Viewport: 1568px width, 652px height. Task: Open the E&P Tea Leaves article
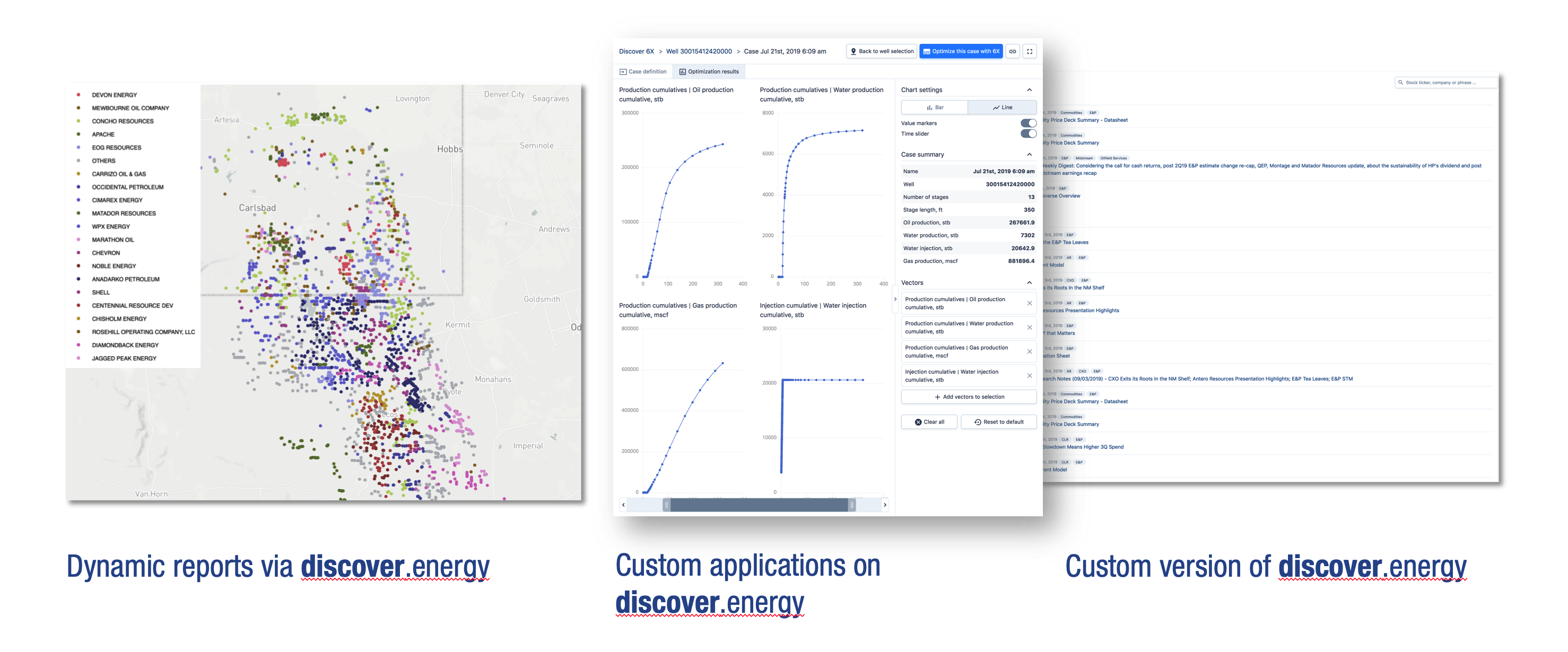tap(1066, 243)
